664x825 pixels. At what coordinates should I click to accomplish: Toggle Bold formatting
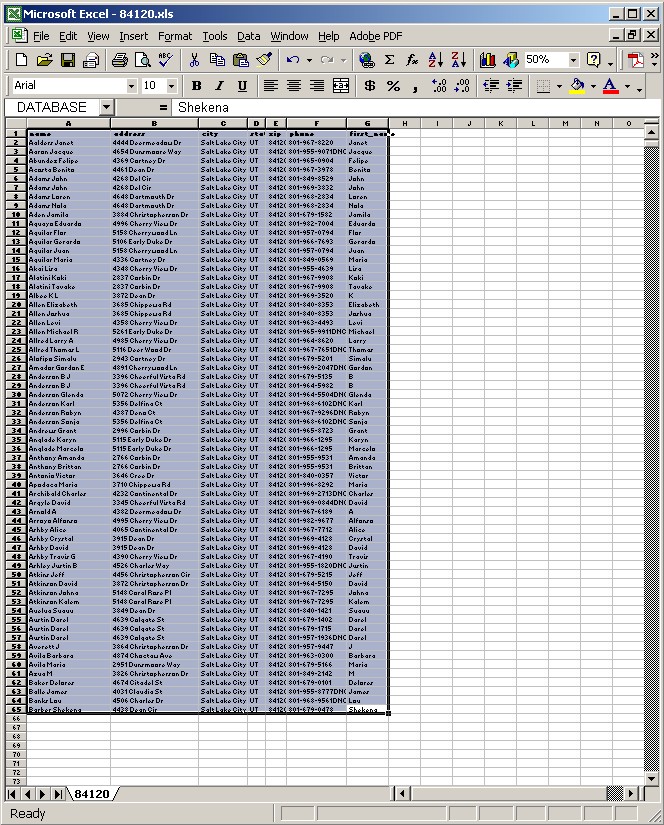197,86
